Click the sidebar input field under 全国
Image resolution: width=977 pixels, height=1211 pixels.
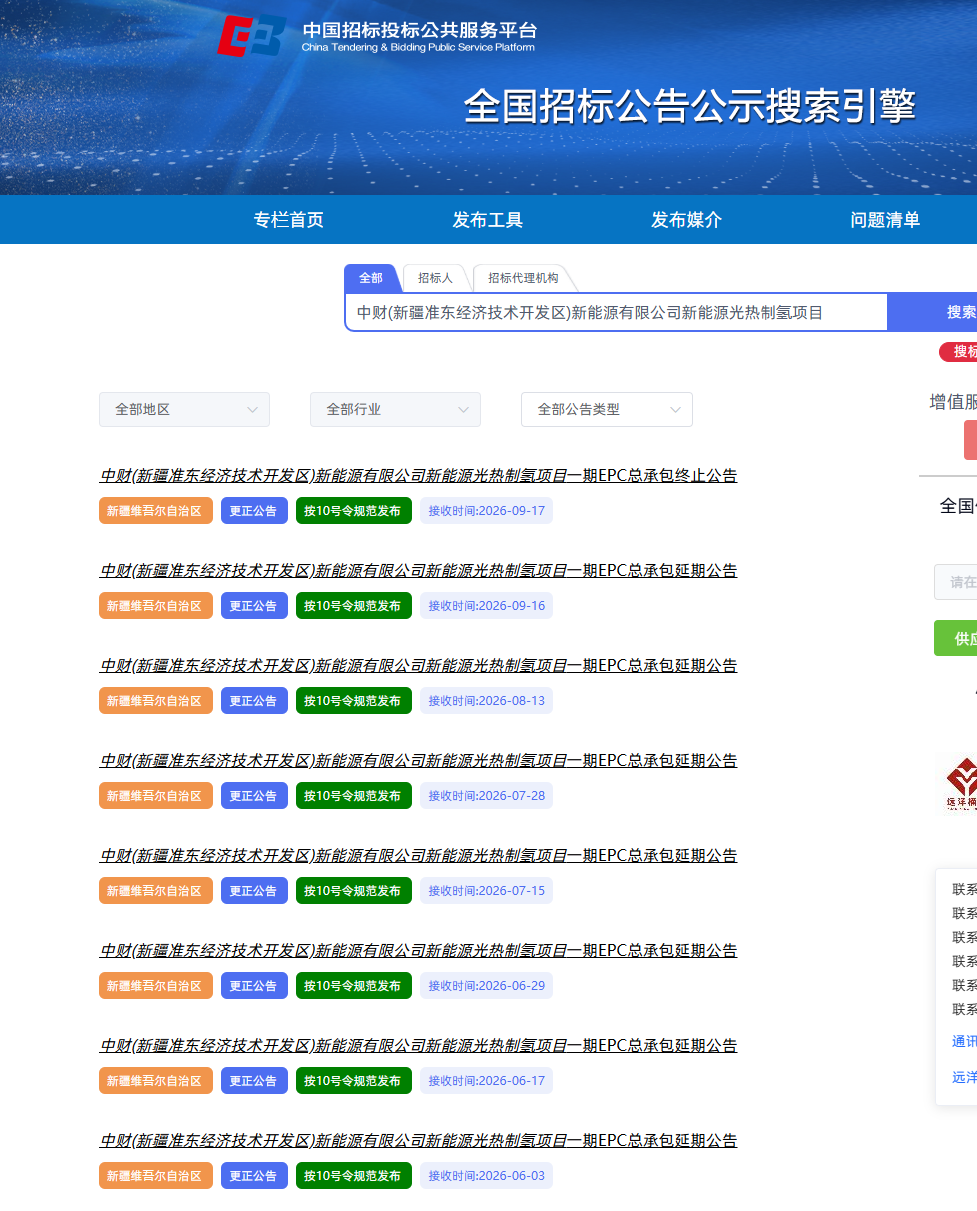tap(956, 582)
